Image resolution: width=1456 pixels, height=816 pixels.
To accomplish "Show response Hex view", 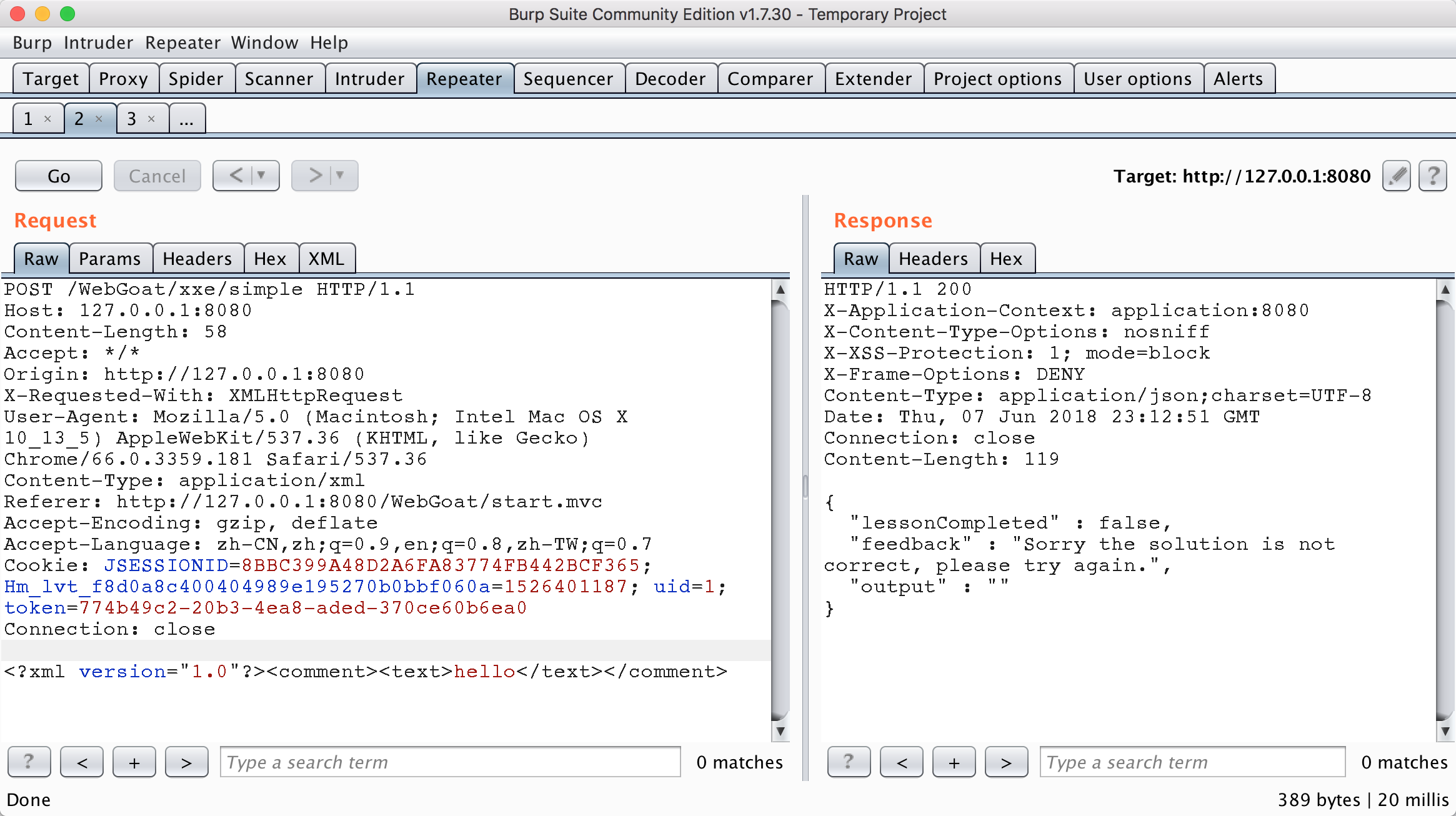I will [x=1007, y=259].
